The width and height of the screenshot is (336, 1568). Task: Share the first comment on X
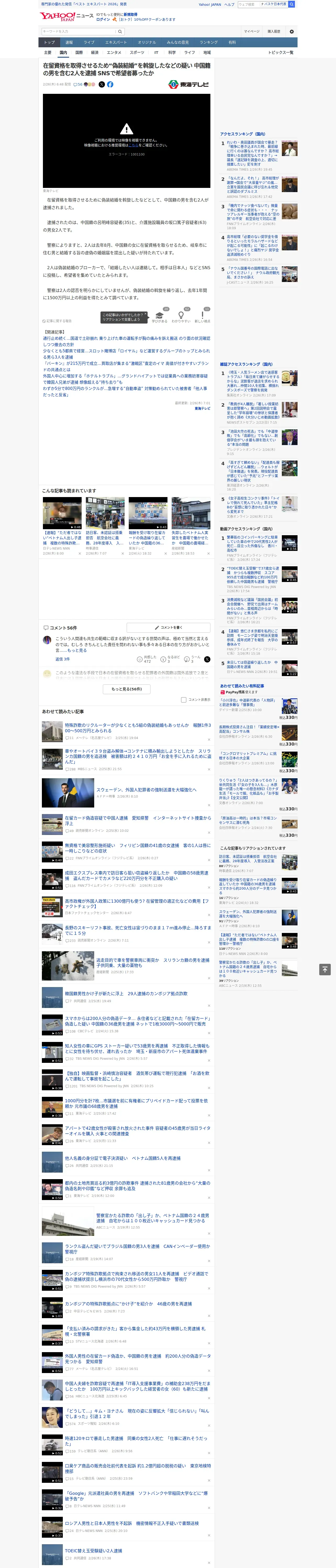tap(207, 659)
